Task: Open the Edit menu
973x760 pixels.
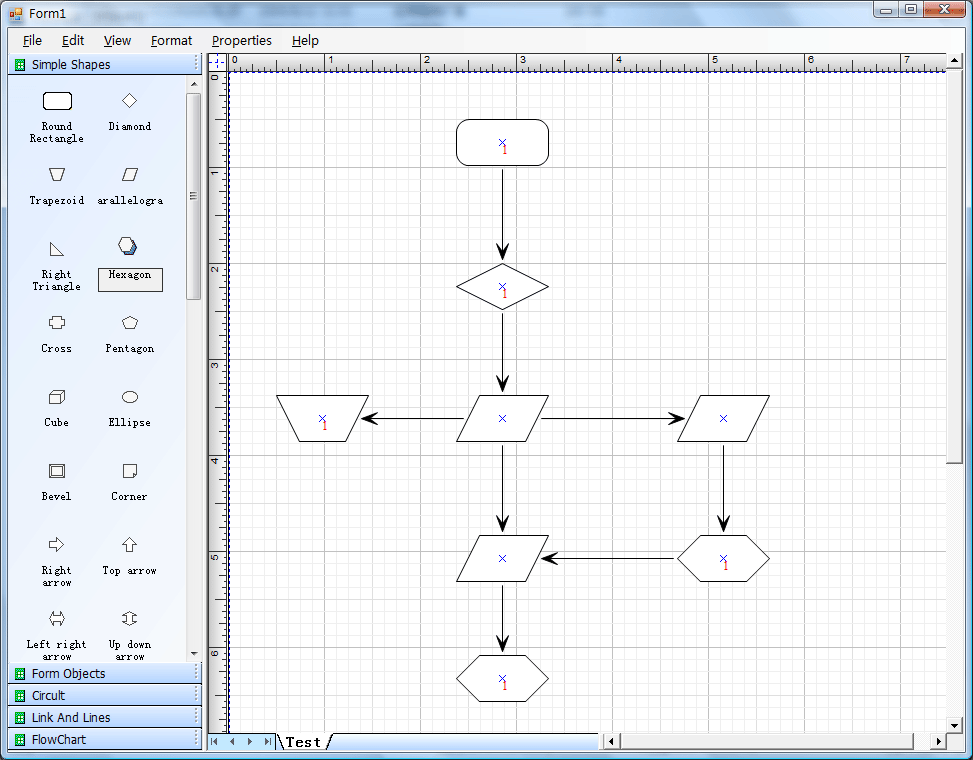Action: click(73, 40)
